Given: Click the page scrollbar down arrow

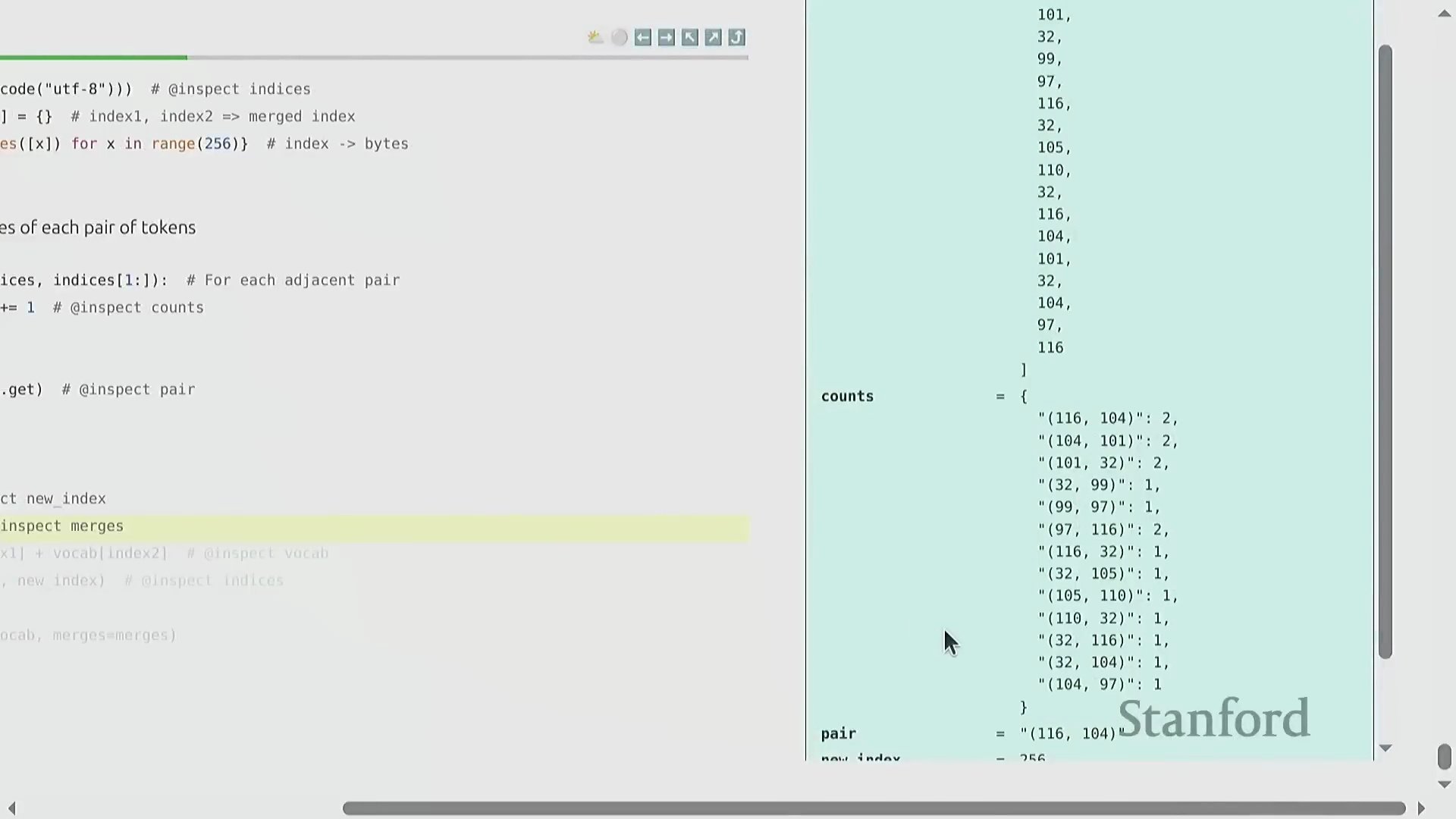Looking at the screenshot, I should tap(1444, 784).
